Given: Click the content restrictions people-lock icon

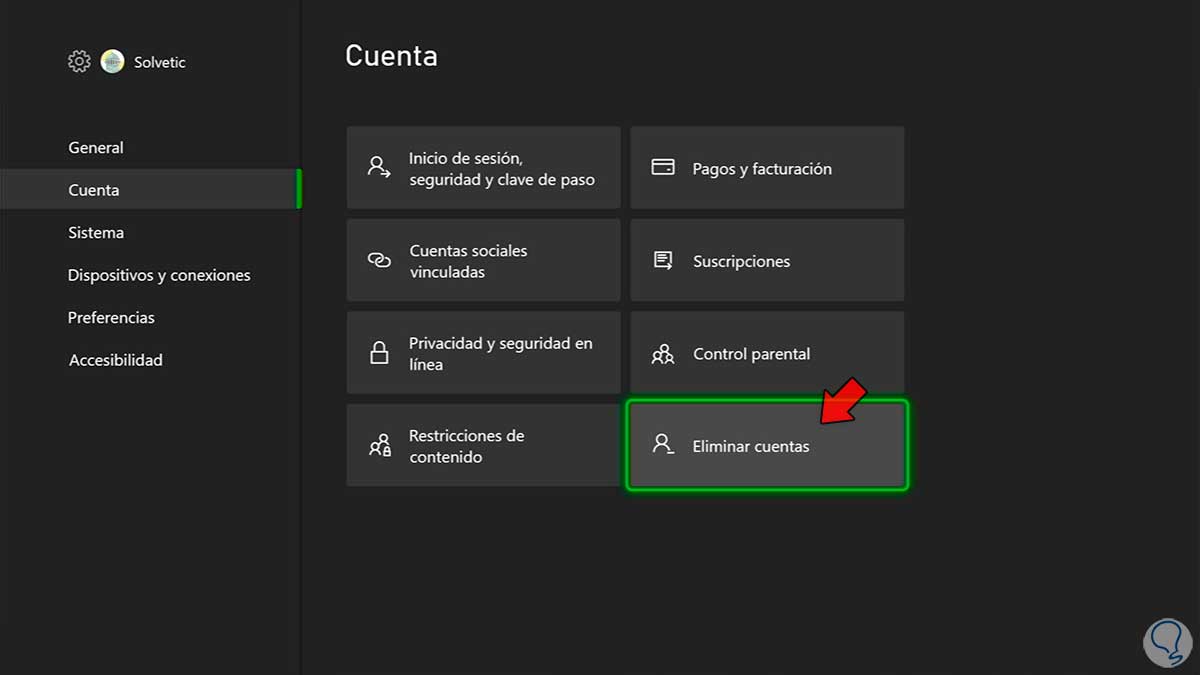Looking at the screenshot, I should tap(379, 446).
